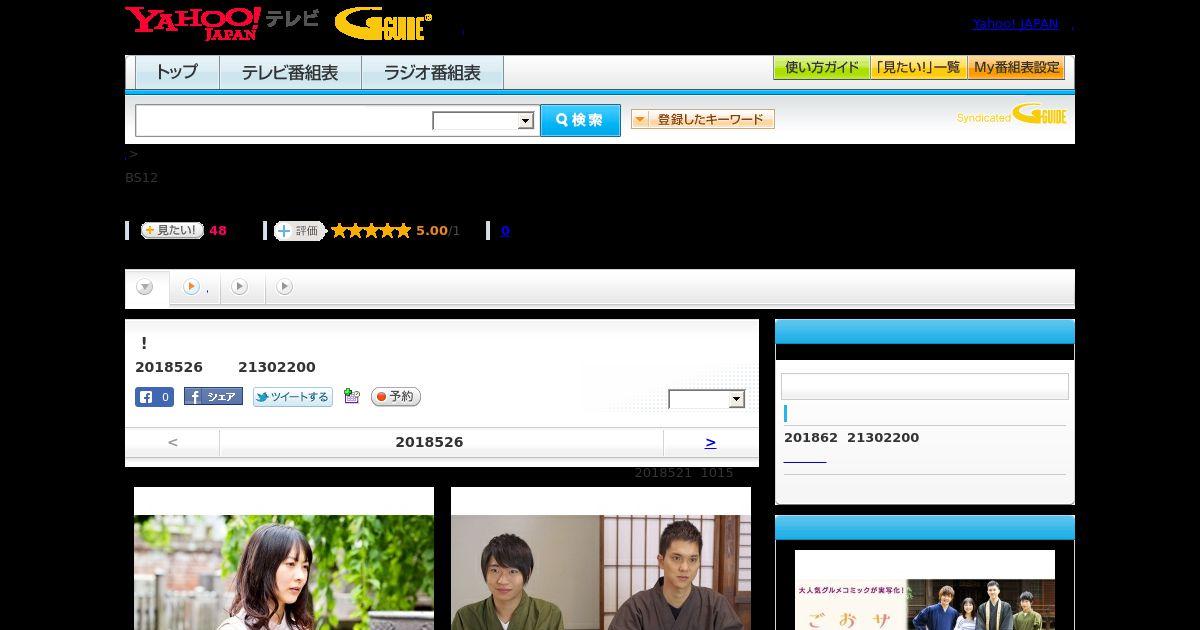Click the Facebook シェア button
The image size is (1200, 630).
point(213,397)
